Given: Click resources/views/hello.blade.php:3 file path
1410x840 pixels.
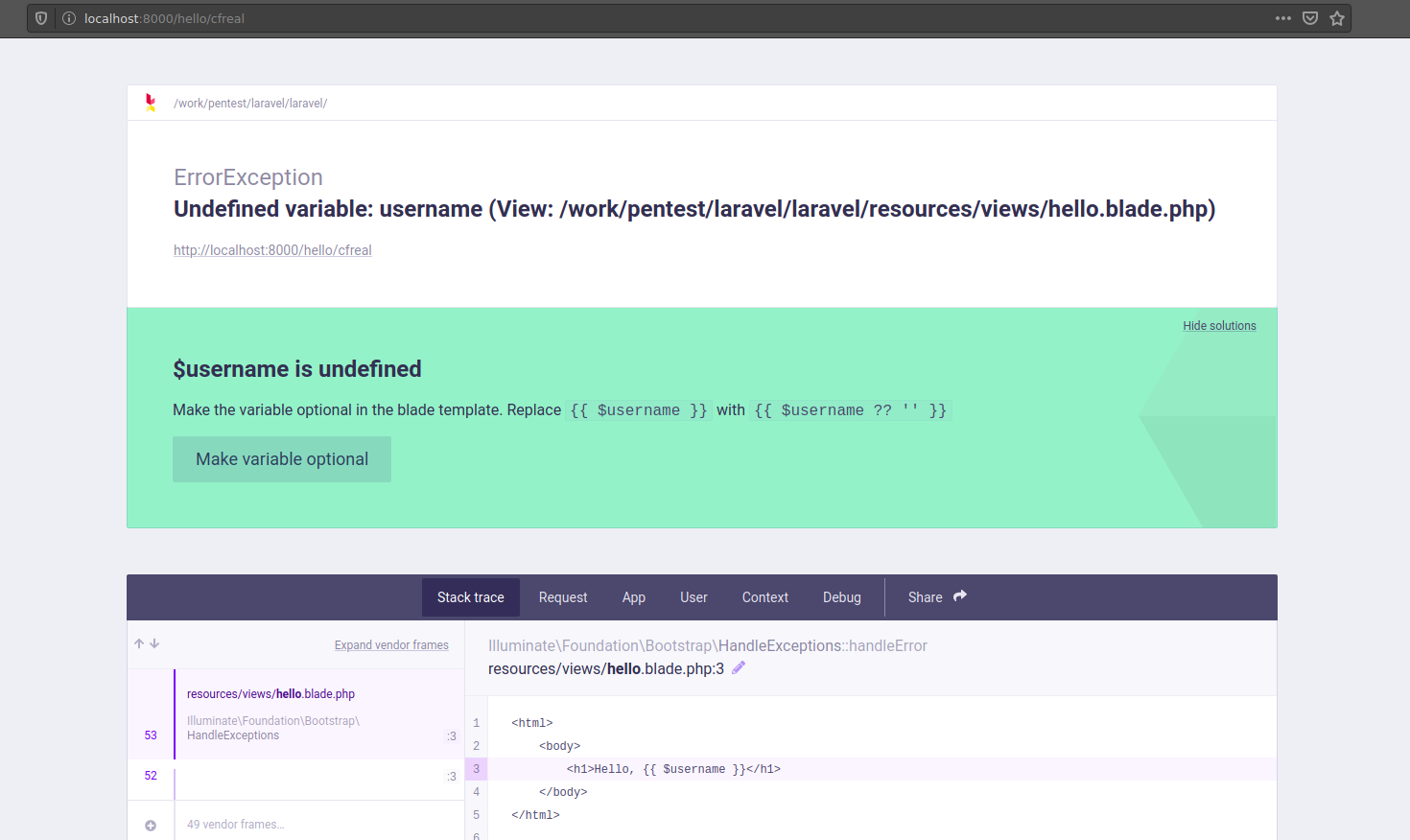Looking at the screenshot, I should pyautogui.click(x=606, y=668).
